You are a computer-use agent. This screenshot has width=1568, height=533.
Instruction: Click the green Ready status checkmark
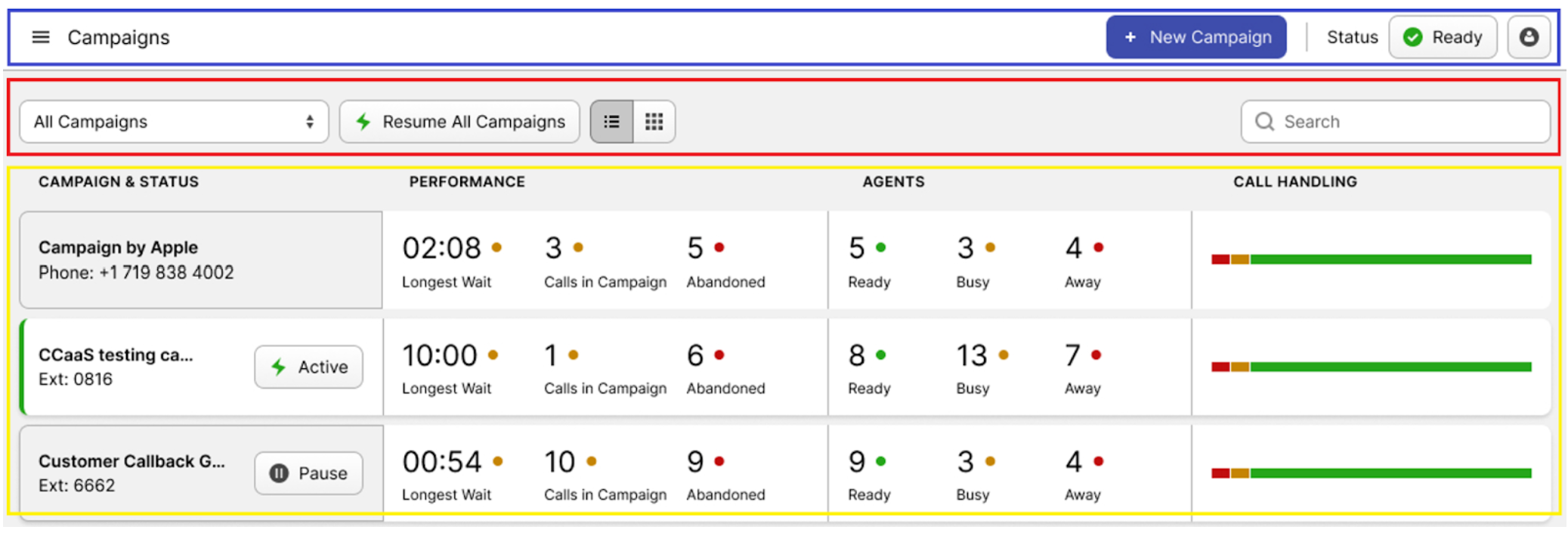(1412, 37)
